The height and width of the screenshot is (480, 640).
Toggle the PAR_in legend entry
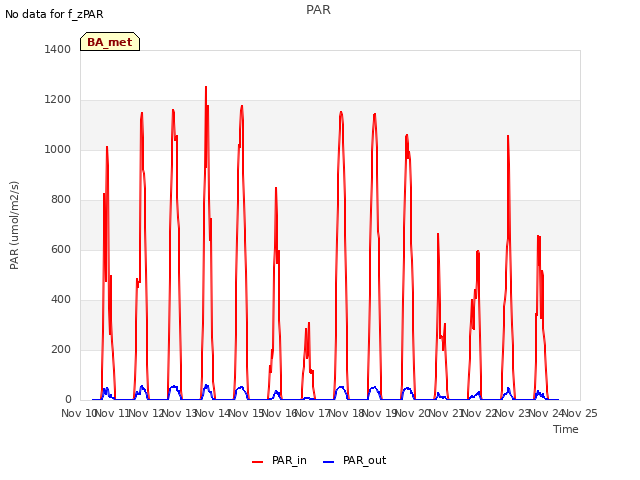[x=280, y=460]
